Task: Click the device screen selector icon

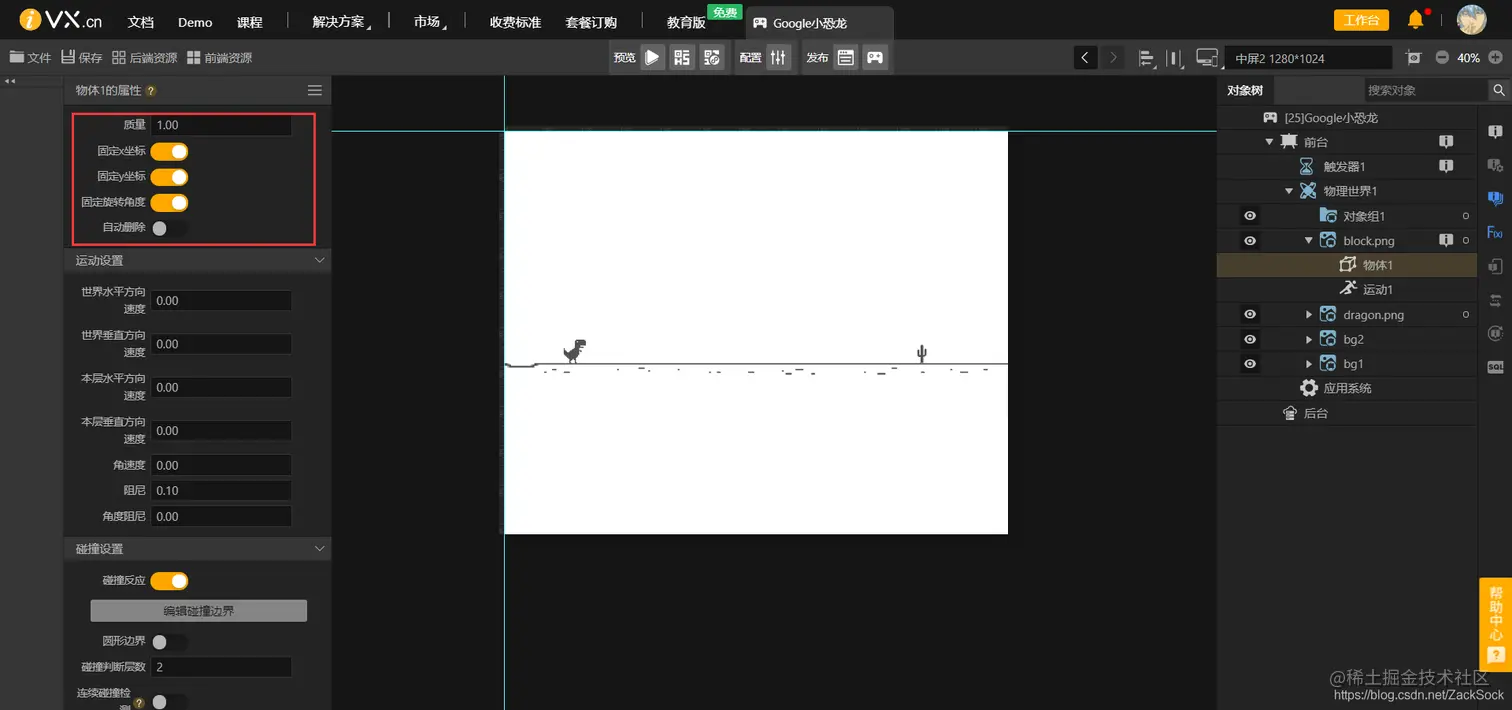Action: tap(1207, 58)
